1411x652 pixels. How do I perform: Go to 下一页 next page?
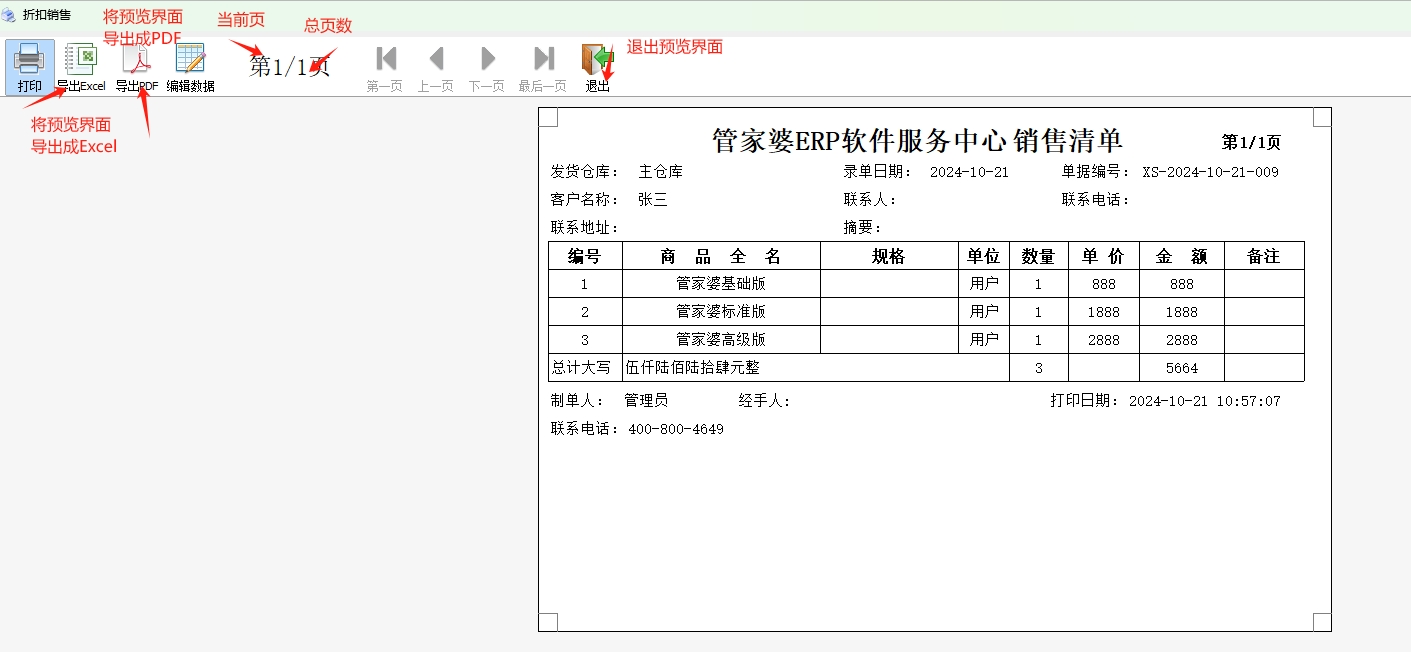click(x=487, y=59)
